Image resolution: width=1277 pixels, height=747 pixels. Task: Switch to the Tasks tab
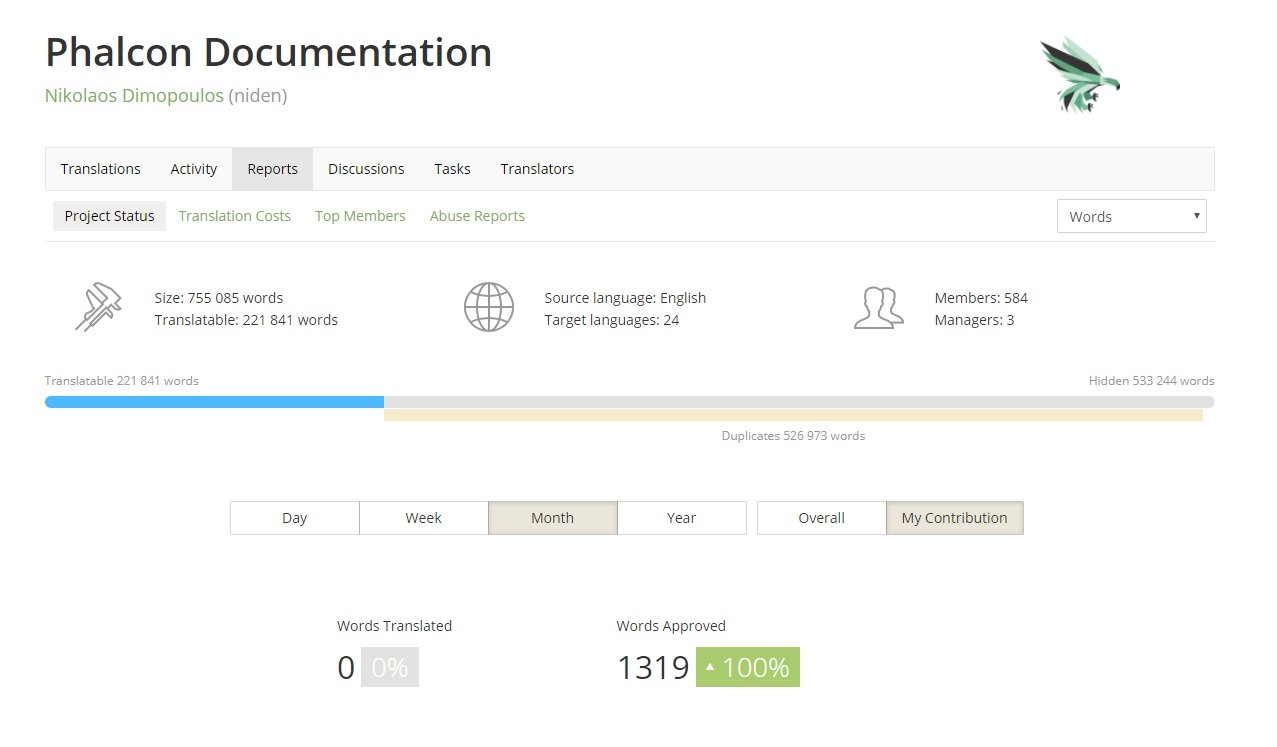click(x=452, y=169)
